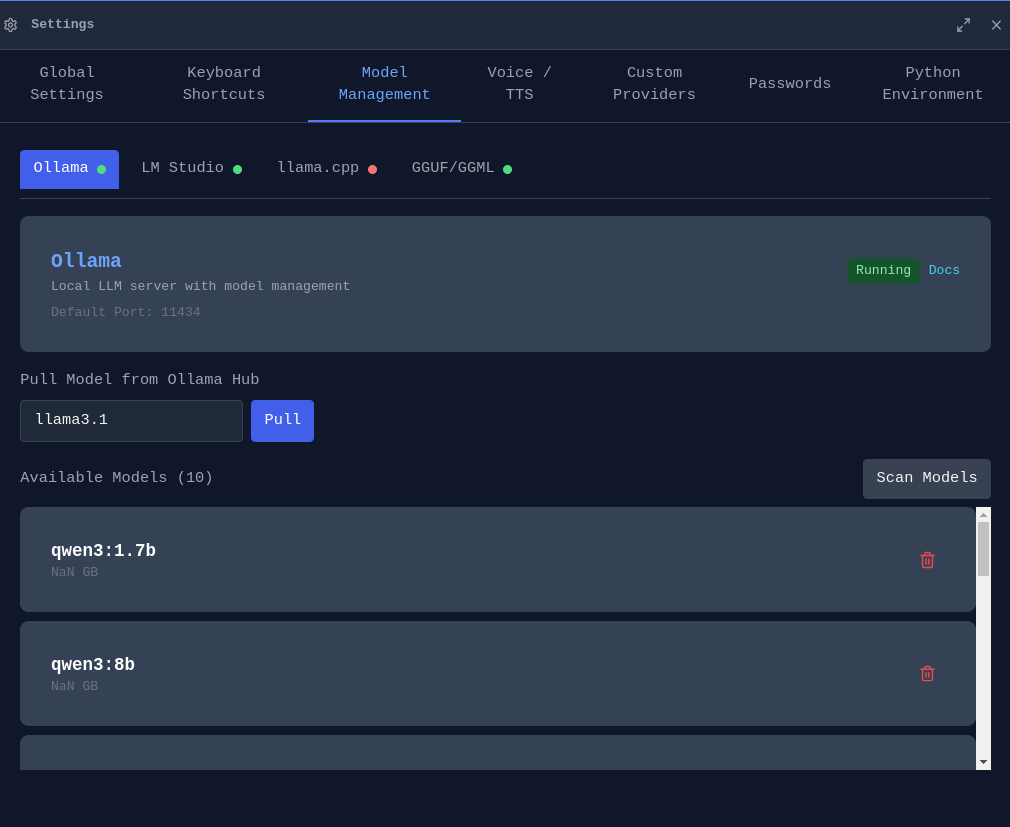Click the Available Models (10) label
The height and width of the screenshot is (827, 1010).
(117, 478)
